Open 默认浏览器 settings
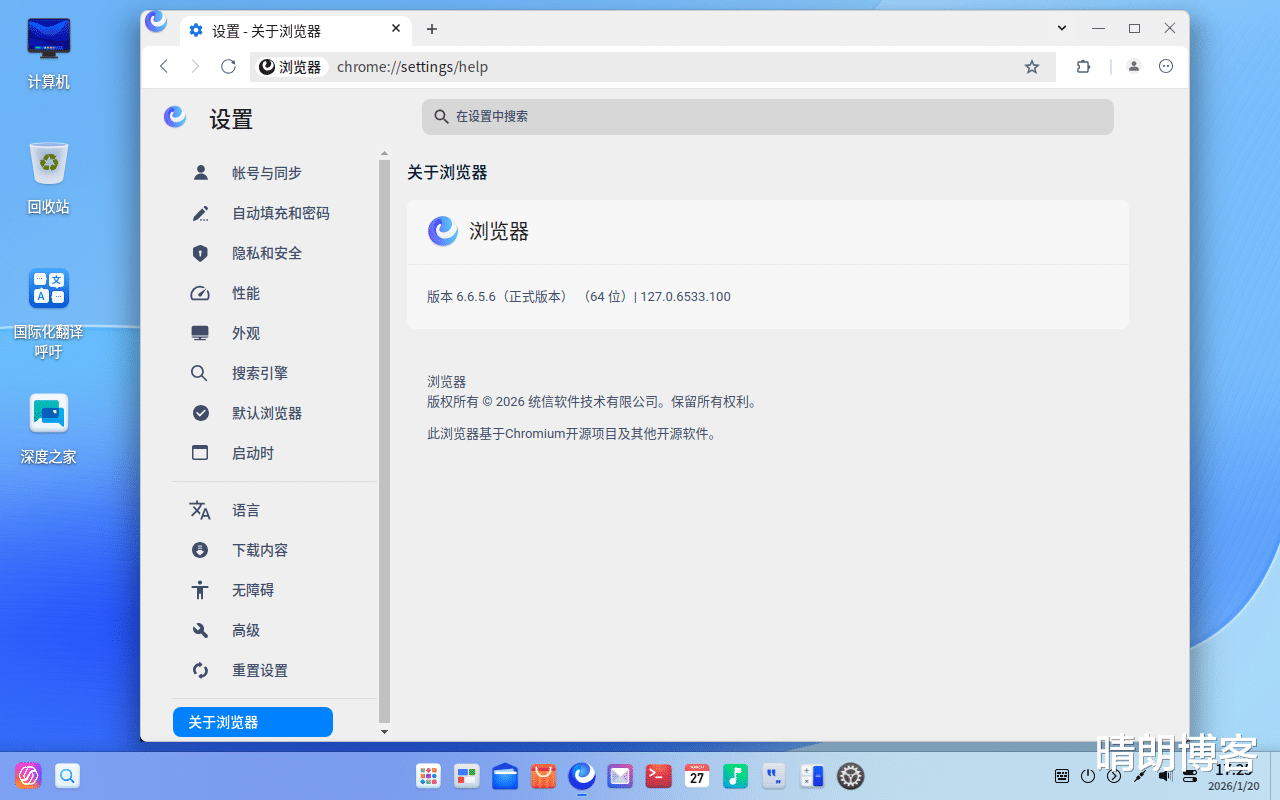Screen dimensions: 1280x800 [x=267, y=413]
